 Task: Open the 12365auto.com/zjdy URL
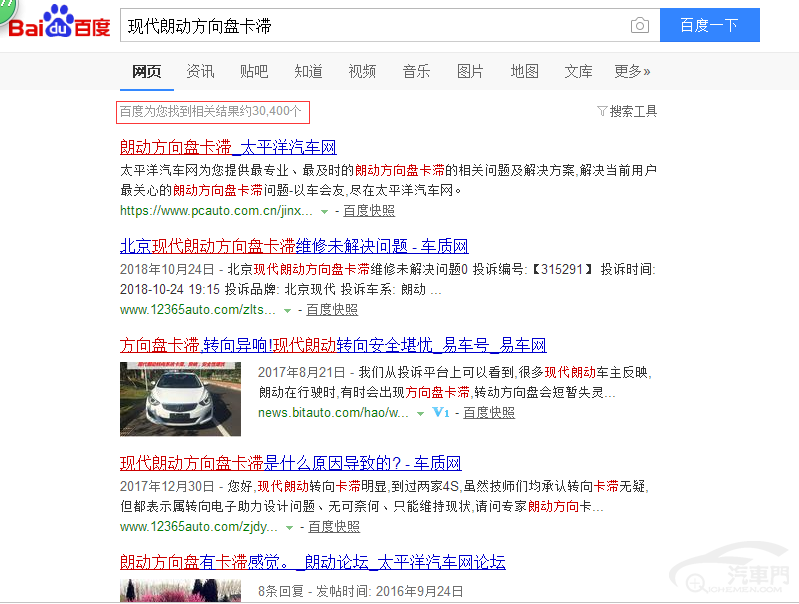(199, 527)
